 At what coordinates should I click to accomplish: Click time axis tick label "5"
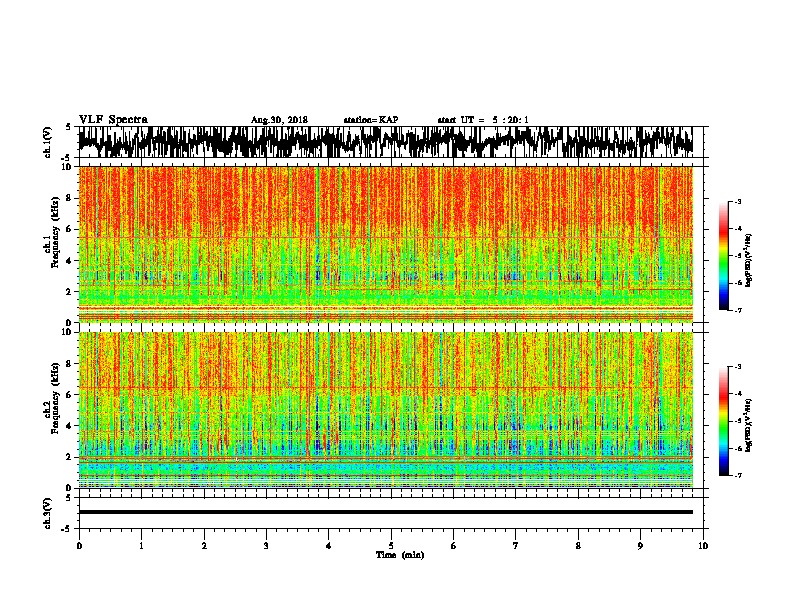pyautogui.click(x=391, y=546)
